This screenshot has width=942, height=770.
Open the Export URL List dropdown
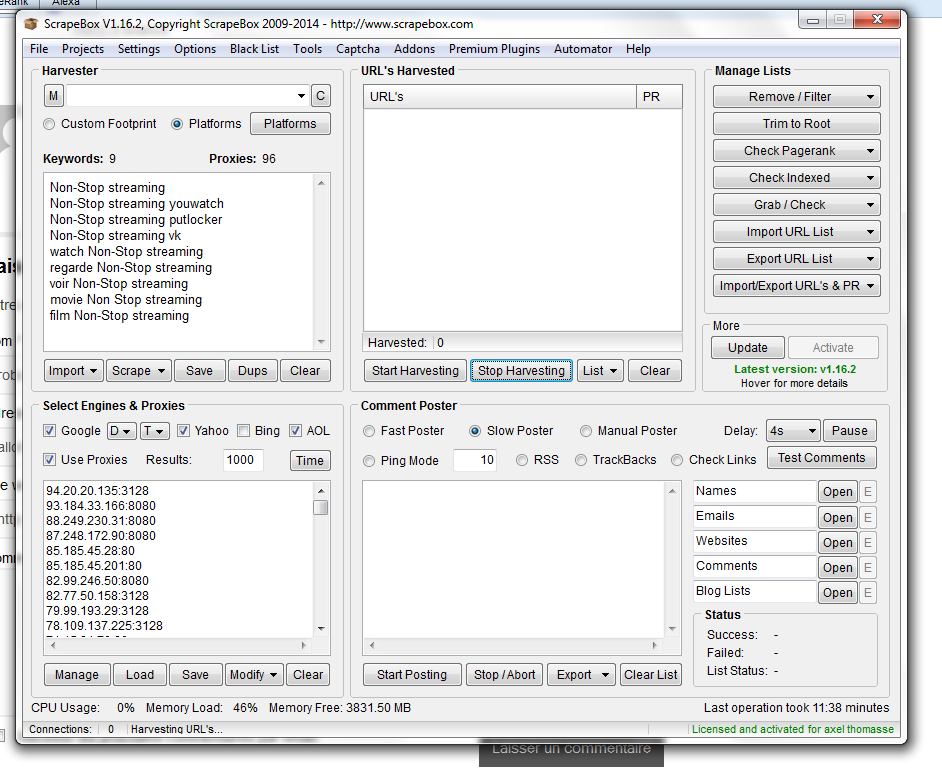(797, 259)
